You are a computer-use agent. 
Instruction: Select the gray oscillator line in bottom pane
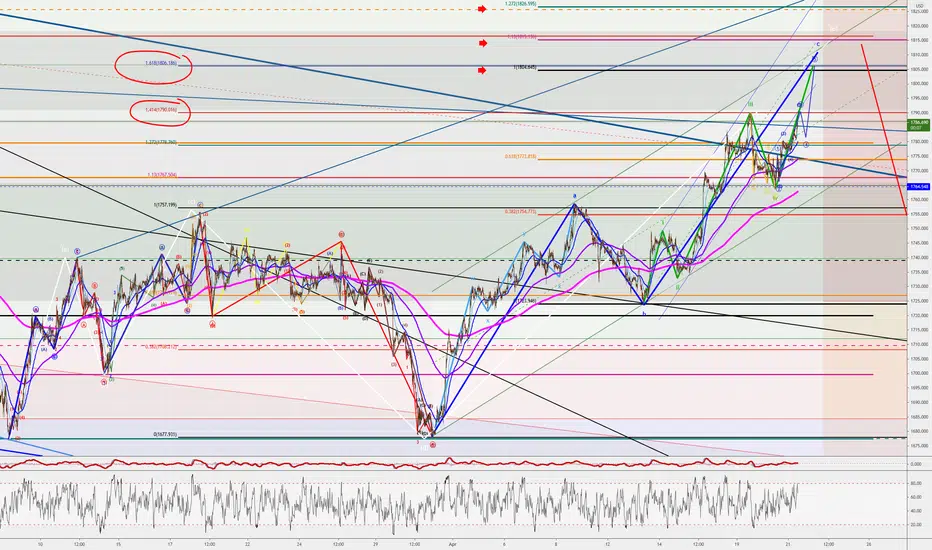[x=398, y=502]
